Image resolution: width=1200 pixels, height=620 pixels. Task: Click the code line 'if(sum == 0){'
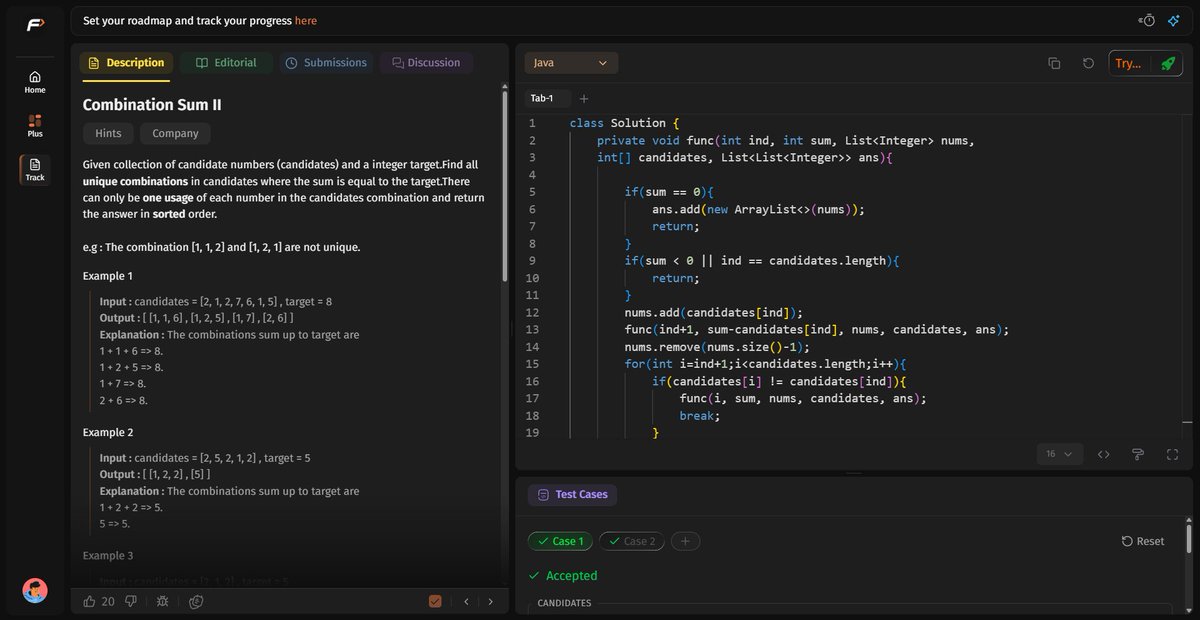pyautogui.click(x=670, y=192)
